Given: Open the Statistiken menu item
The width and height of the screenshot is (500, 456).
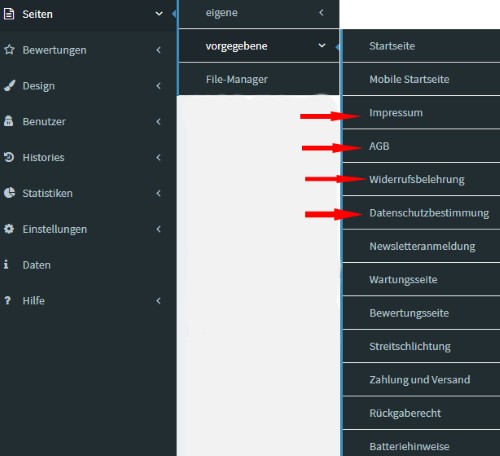Looking at the screenshot, I should click(88, 193).
